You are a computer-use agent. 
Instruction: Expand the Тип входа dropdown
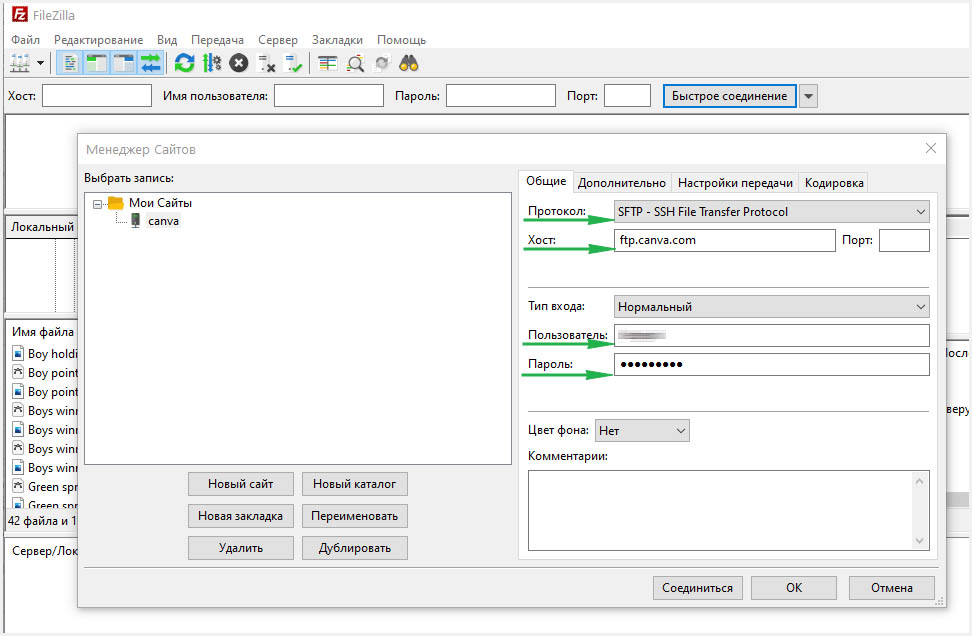[771, 307]
